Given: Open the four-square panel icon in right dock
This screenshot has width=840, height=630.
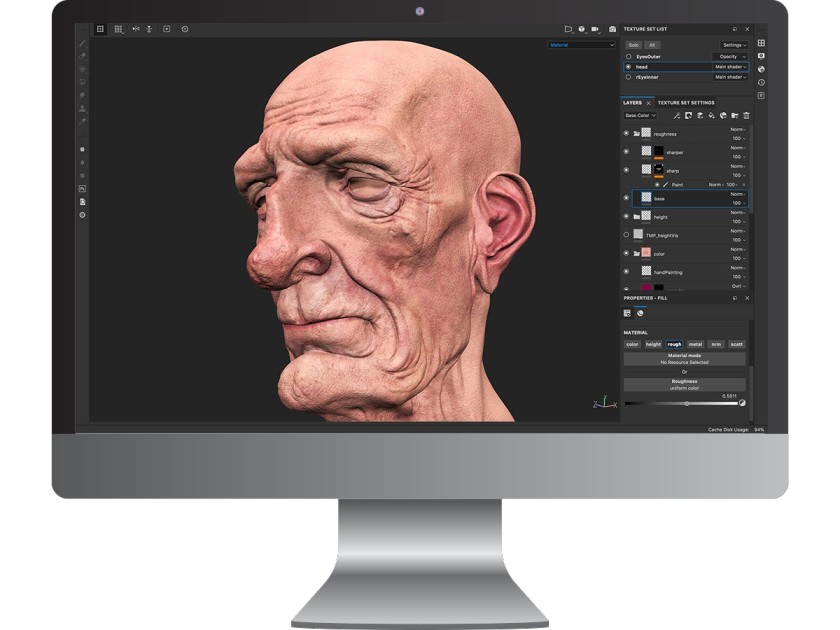Looking at the screenshot, I should 761,43.
